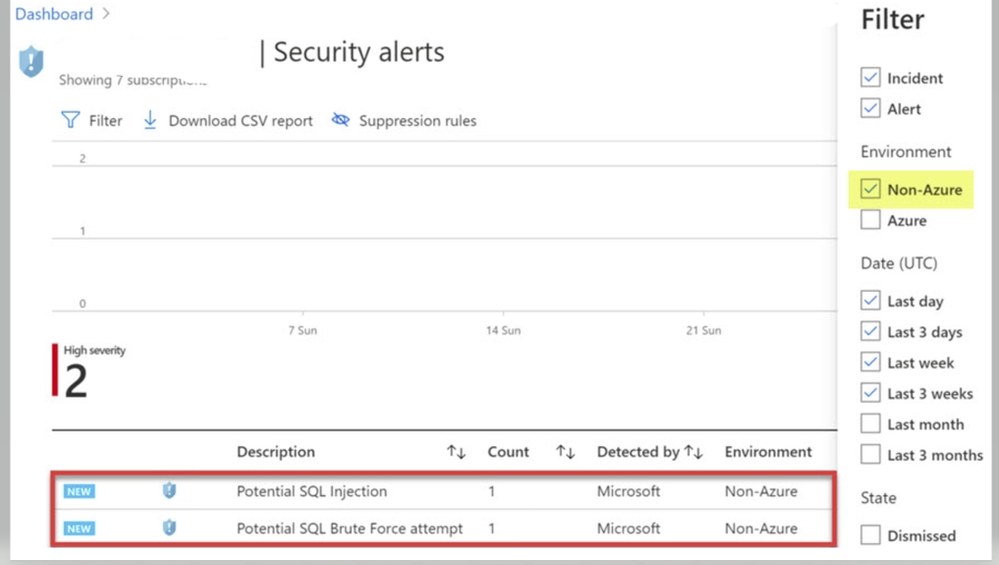This screenshot has height=565, width=999.
Task: Click the Filter funnel icon
Action: [70, 120]
